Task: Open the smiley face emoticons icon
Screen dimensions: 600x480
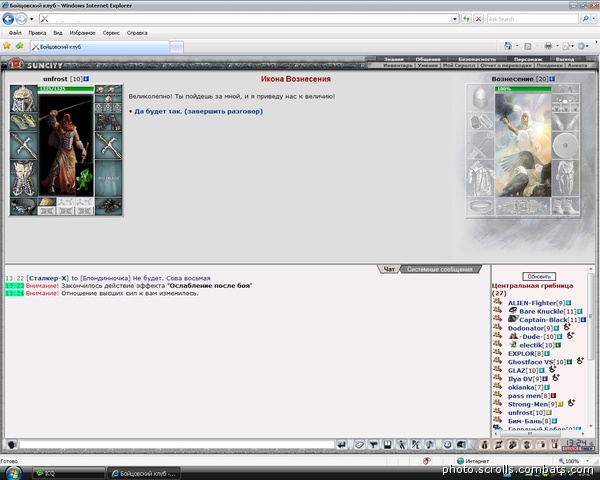Action: click(447, 444)
